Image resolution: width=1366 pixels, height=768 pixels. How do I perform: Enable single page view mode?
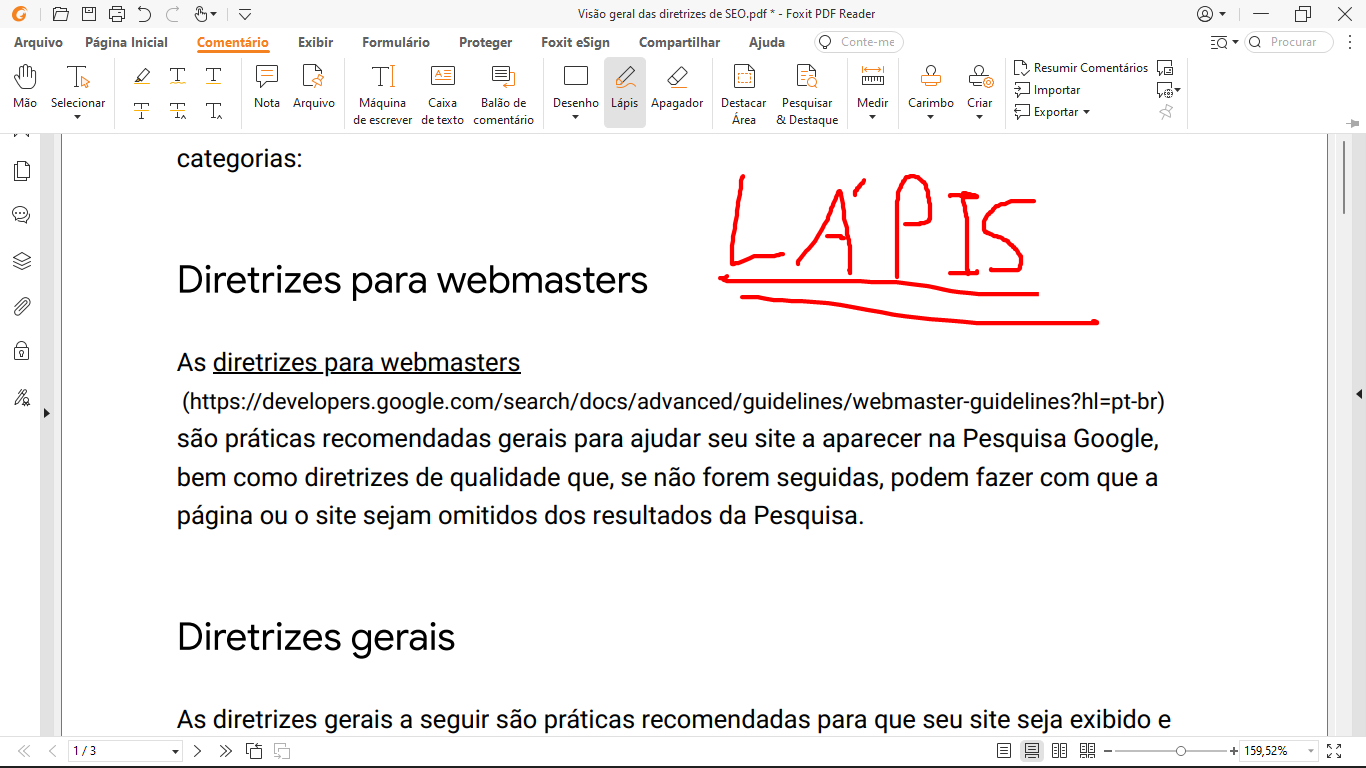(1004, 751)
